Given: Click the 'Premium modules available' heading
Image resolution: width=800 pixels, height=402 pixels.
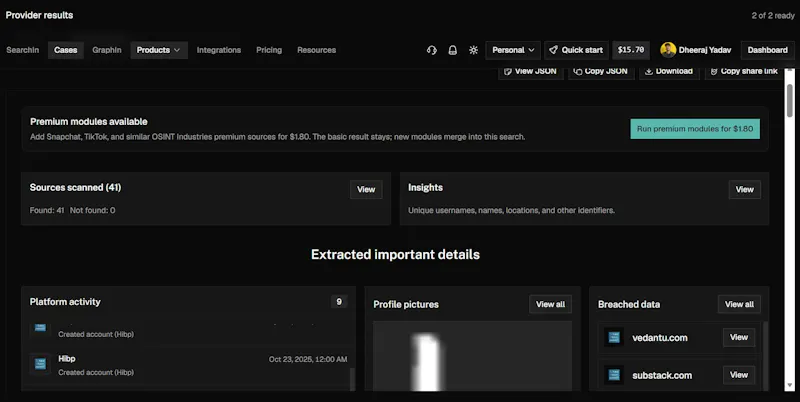Looking at the screenshot, I should pos(89,121).
